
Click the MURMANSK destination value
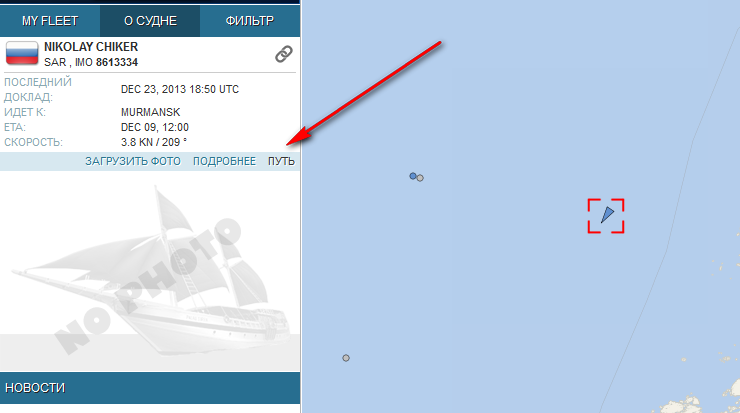151,112
